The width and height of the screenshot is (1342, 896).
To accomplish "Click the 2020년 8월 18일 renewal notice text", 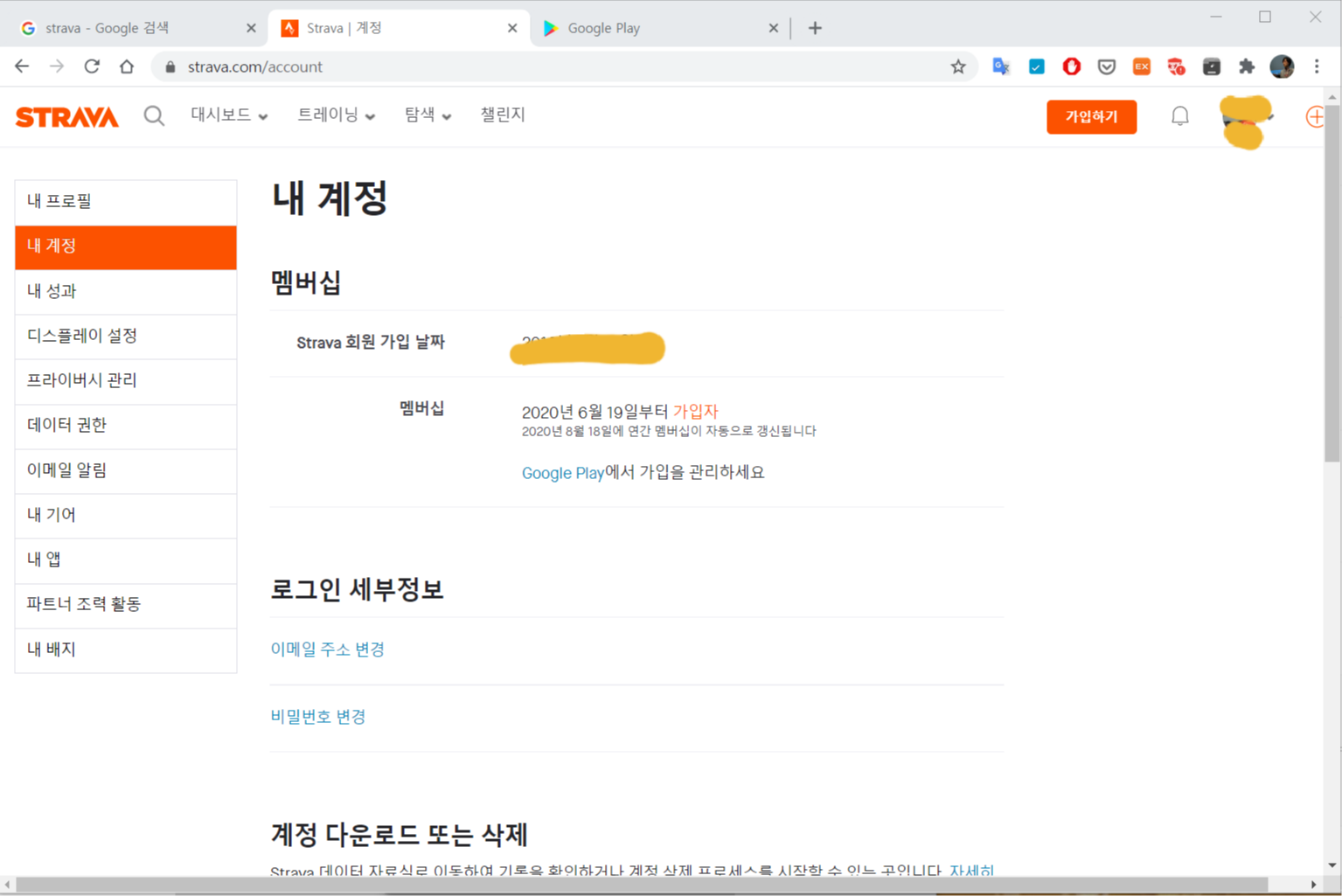I will (x=669, y=431).
